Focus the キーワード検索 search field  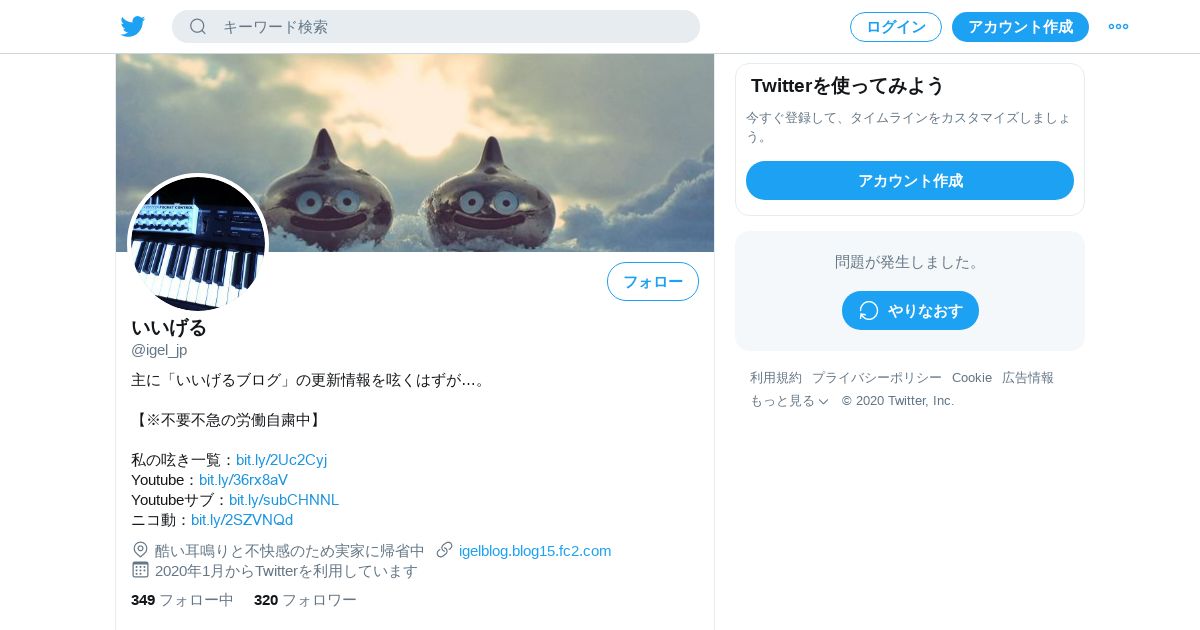pyautogui.click(x=436, y=27)
